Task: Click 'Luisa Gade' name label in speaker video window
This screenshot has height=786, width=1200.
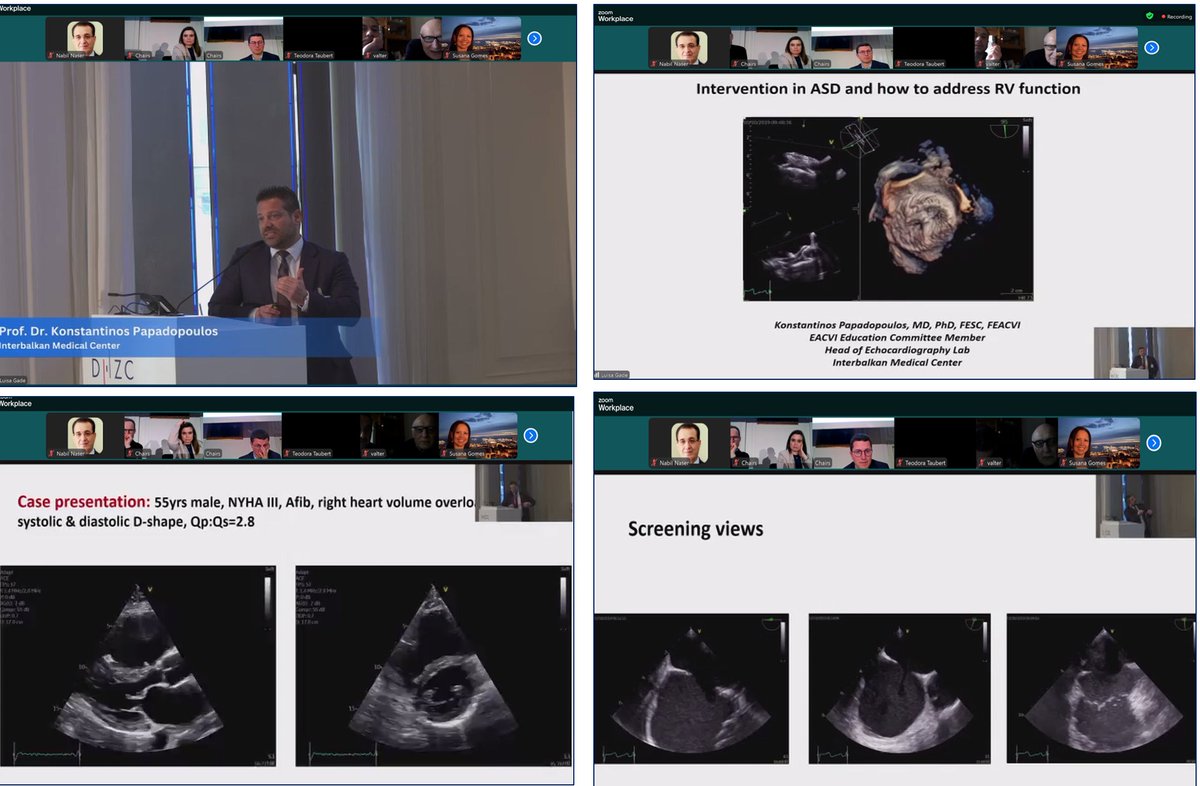Action: point(14,381)
